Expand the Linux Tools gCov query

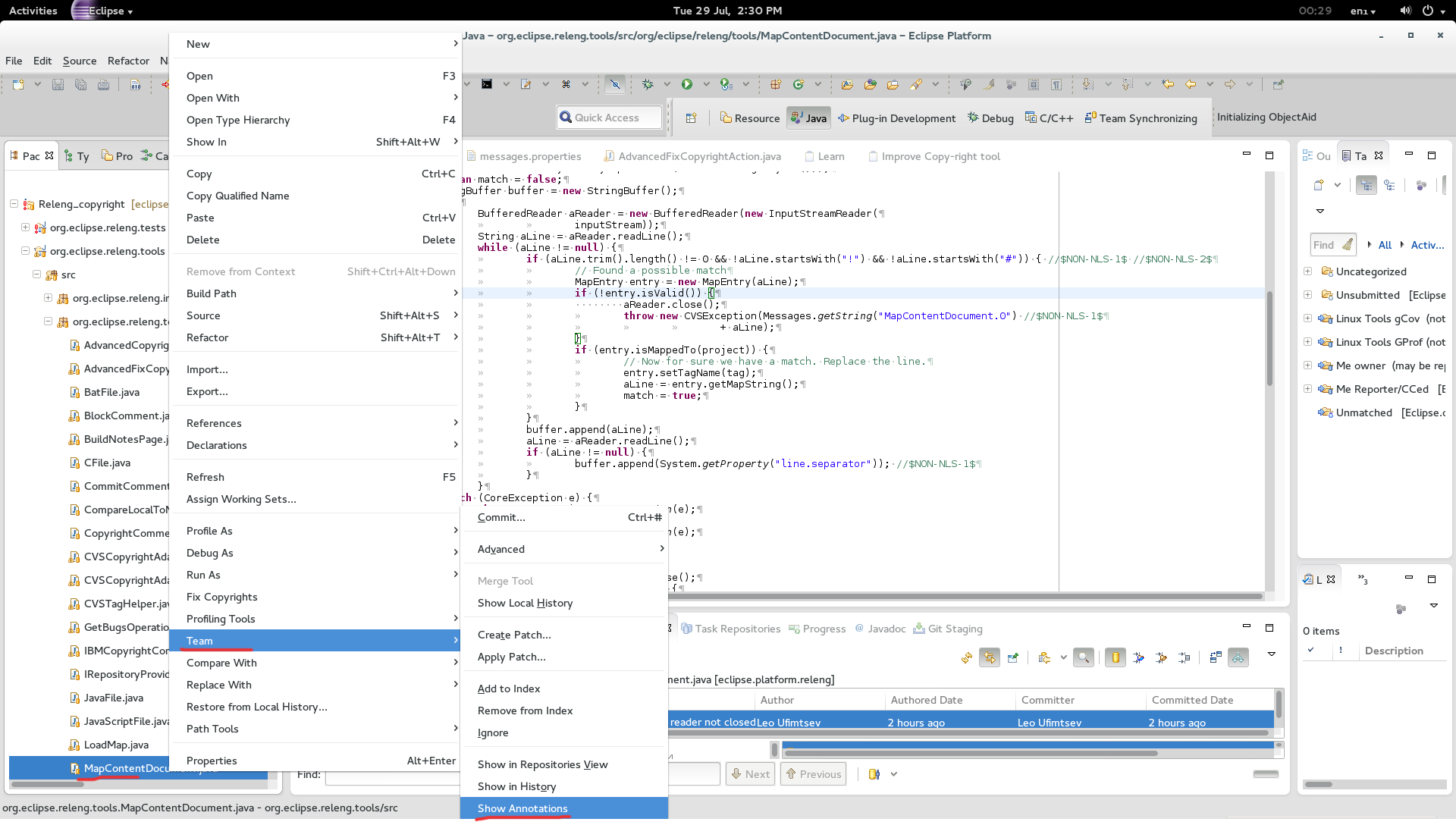(1307, 318)
